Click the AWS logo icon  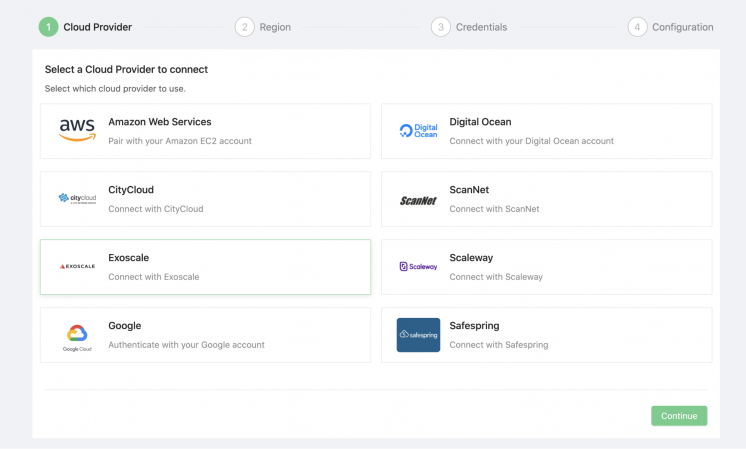(x=77, y=131)
